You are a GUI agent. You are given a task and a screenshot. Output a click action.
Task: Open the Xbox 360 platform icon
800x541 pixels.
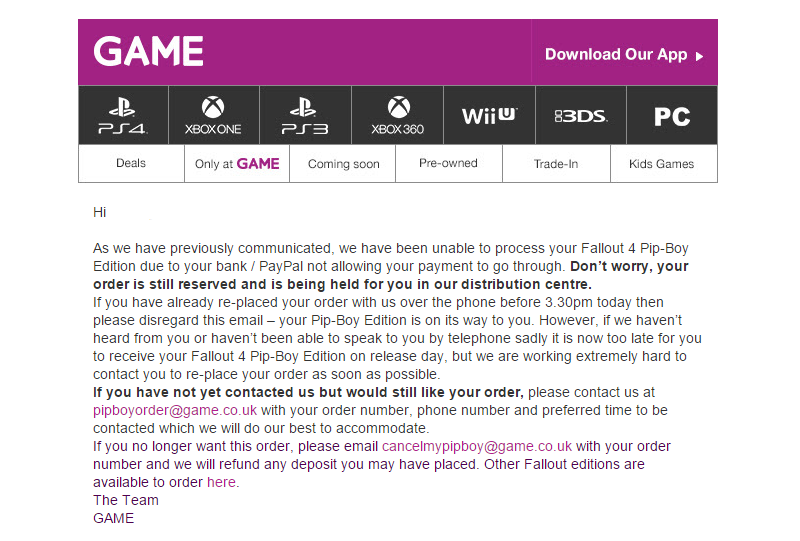tap(397, 115)
